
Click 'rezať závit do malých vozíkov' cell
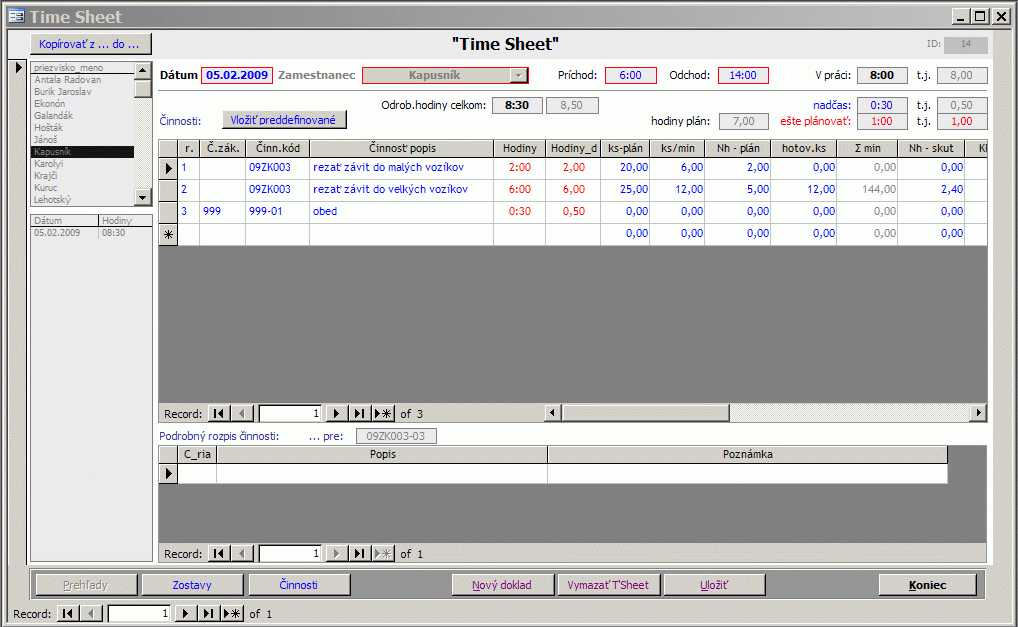[401, 167]
